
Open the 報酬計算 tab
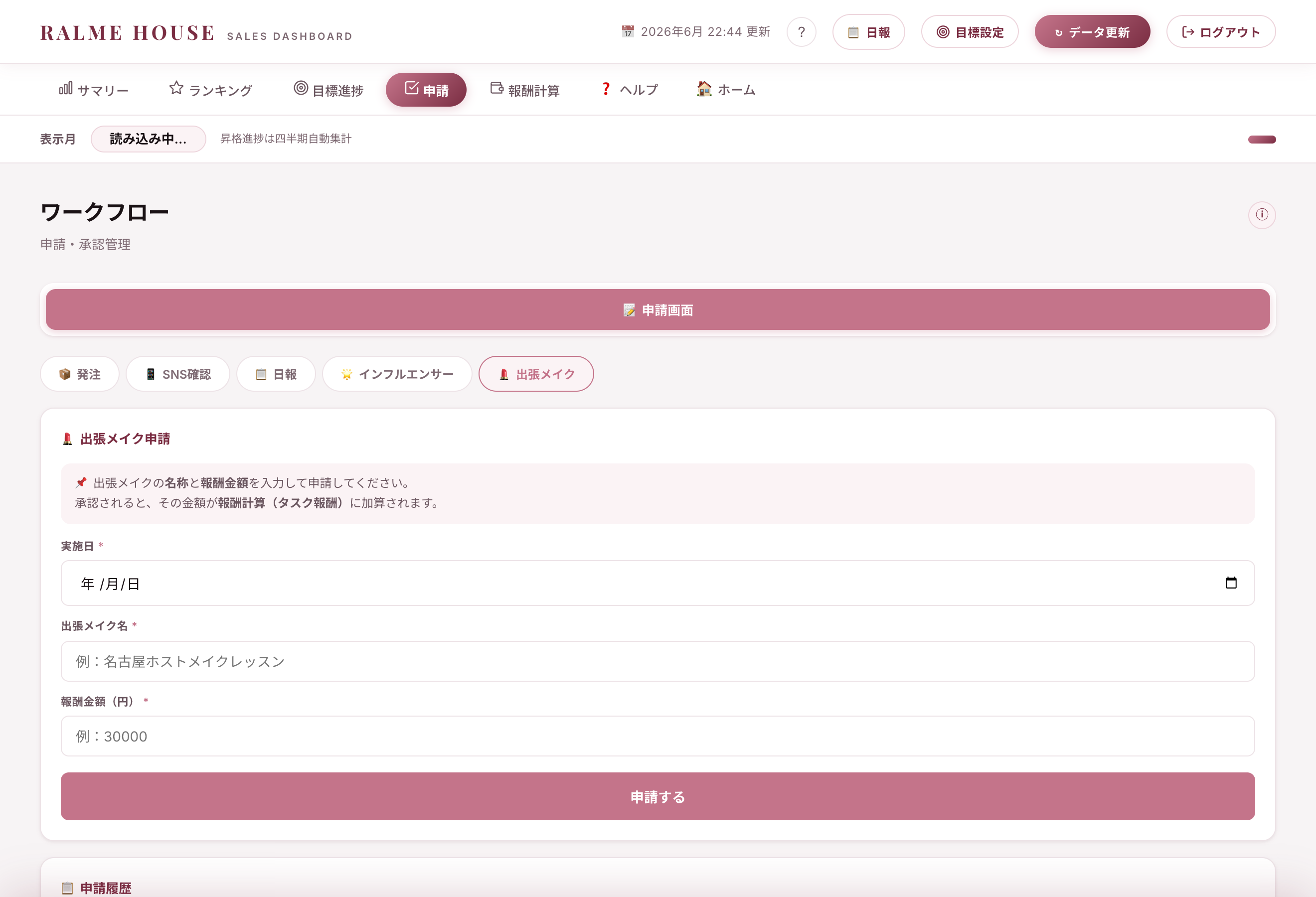coord(525,89)
